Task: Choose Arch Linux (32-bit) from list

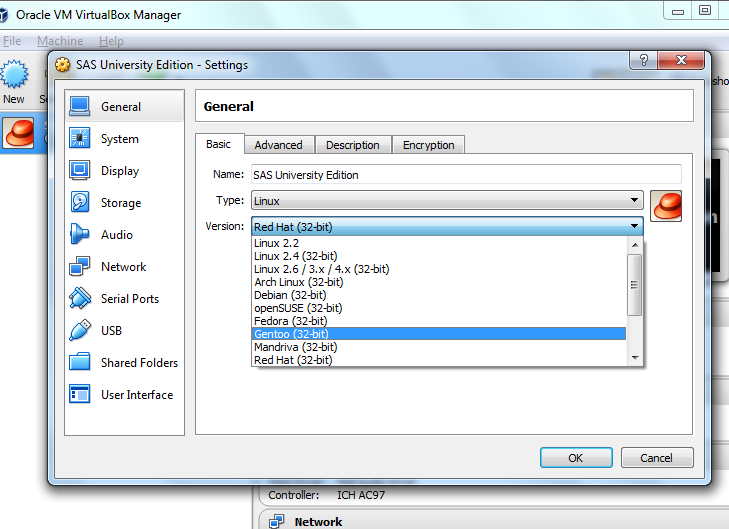Action: tap(438, 282)
